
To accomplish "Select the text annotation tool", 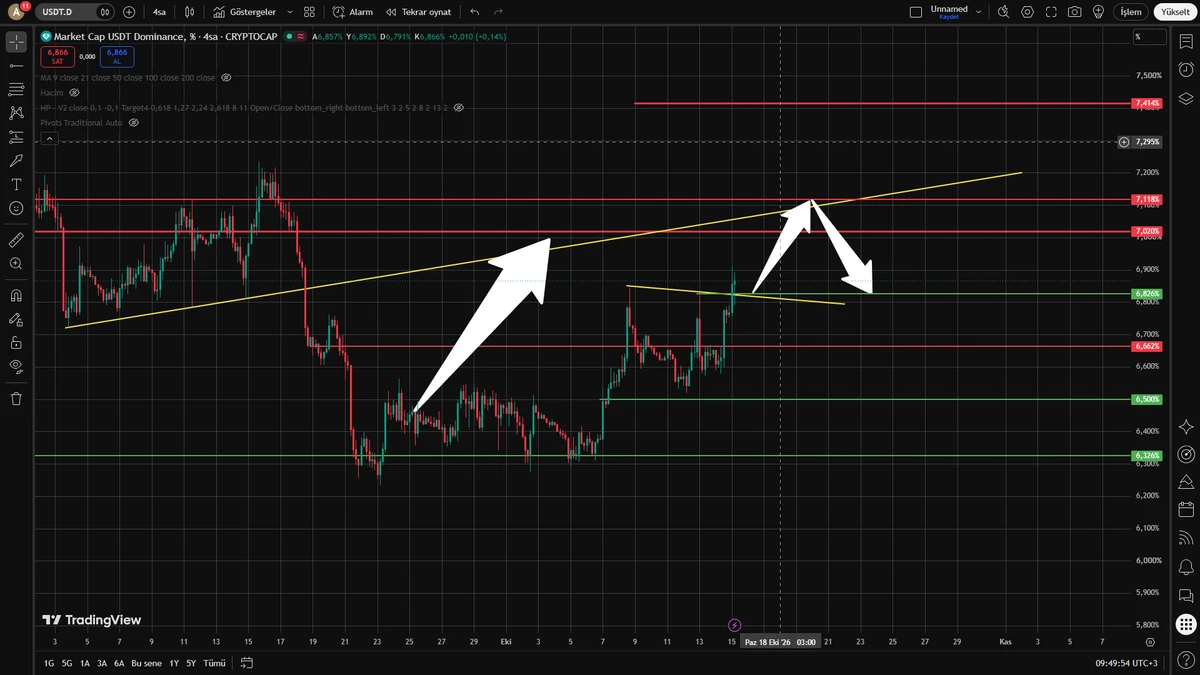I will [x=16, y=185].
